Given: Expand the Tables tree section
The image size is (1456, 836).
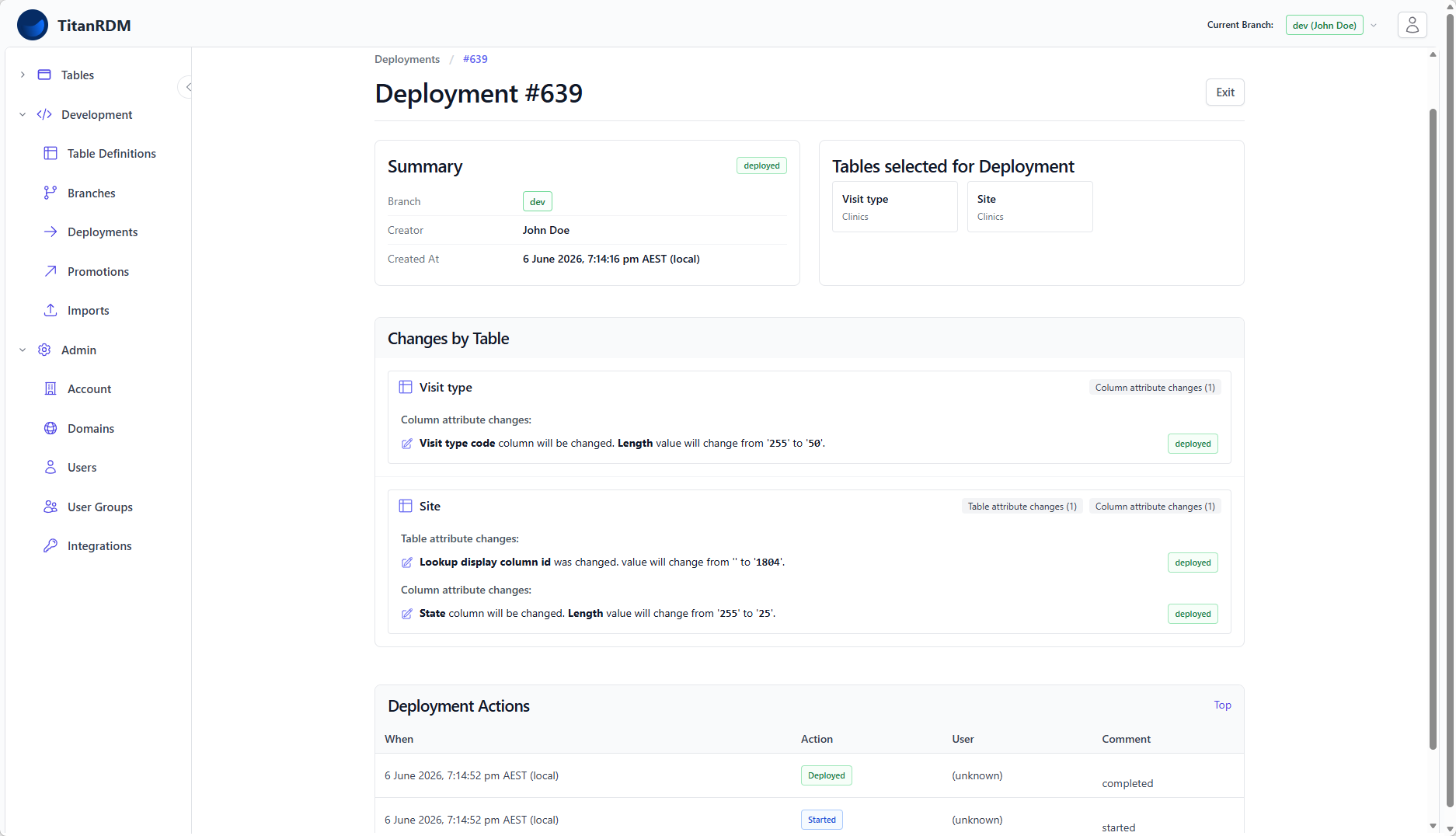Looking at the screenshot, I should coord(23,75).
